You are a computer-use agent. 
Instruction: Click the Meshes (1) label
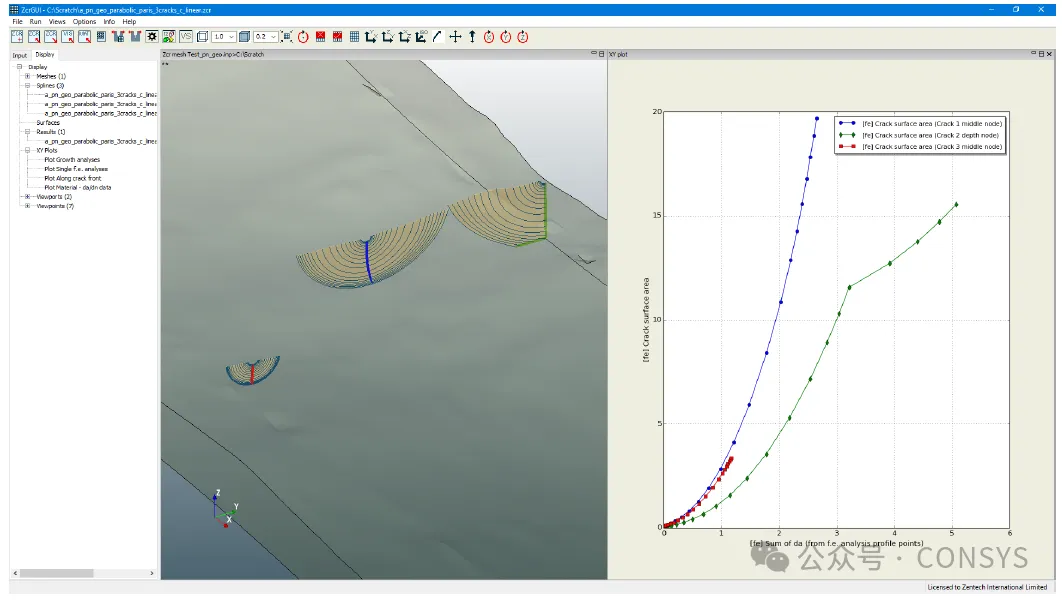51,76
